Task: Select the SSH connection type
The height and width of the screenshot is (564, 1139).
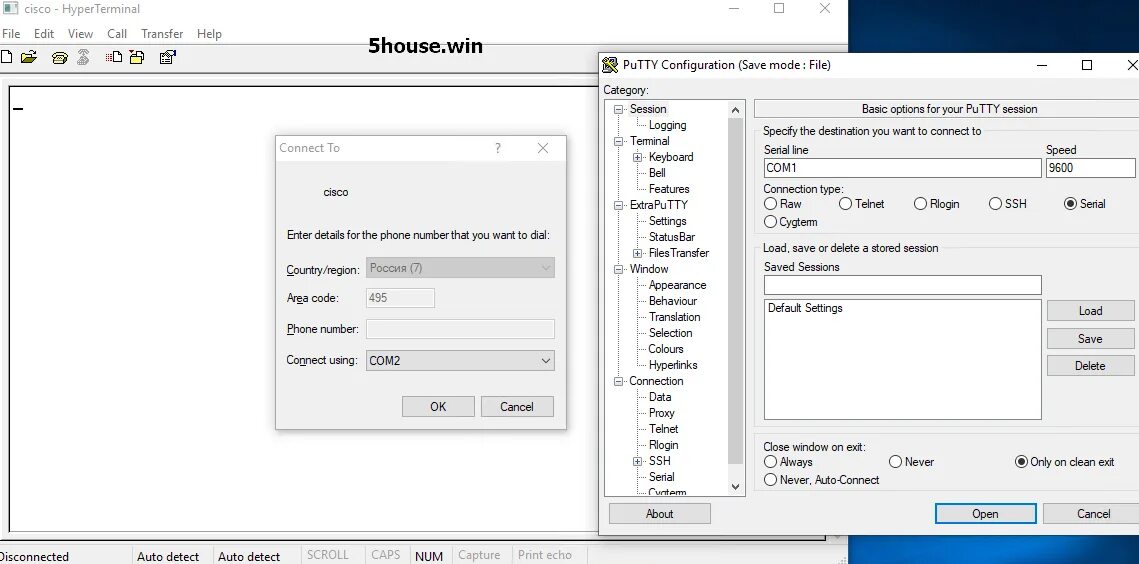Action: (995, 204)
